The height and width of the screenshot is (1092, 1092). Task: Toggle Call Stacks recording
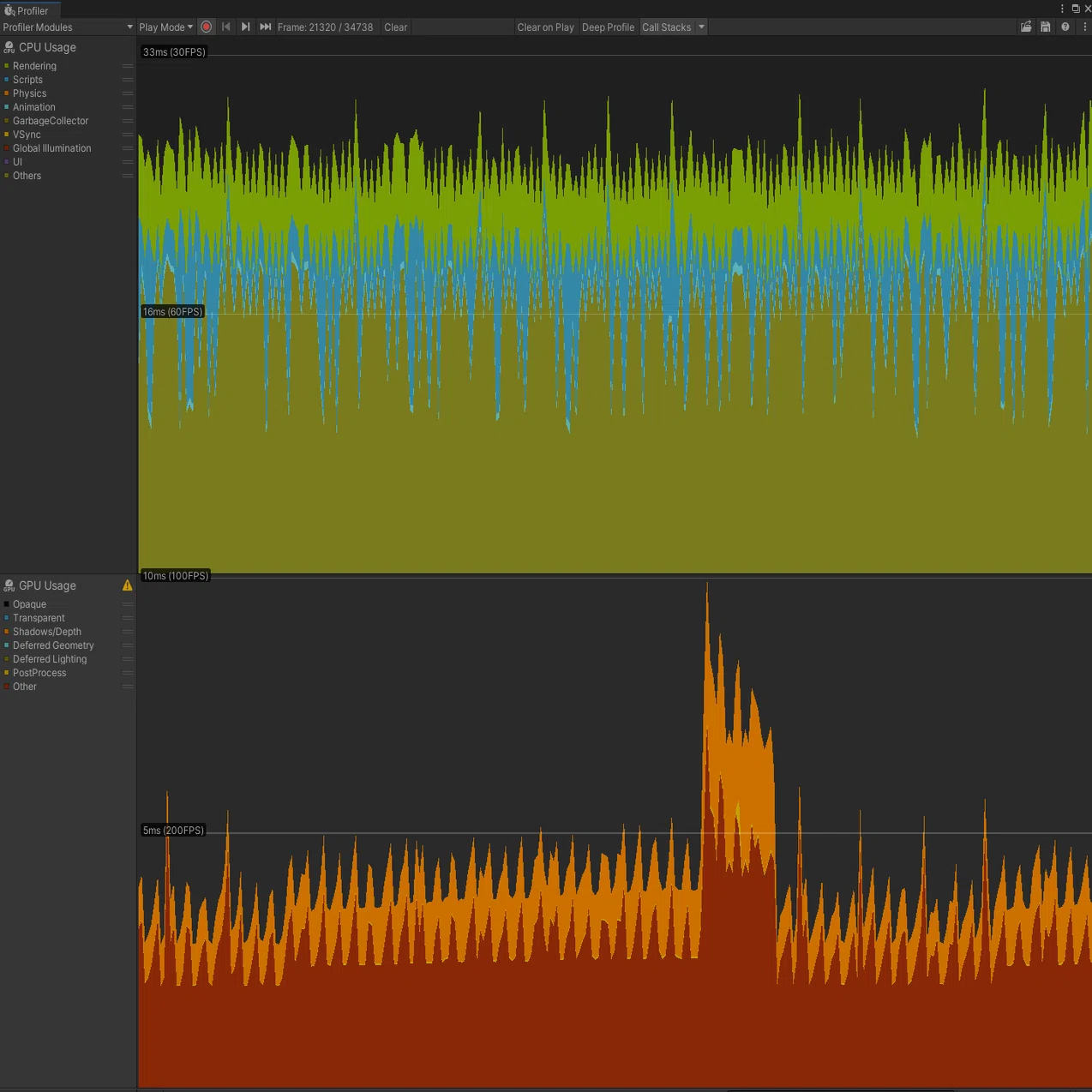(x=666, y=27)
